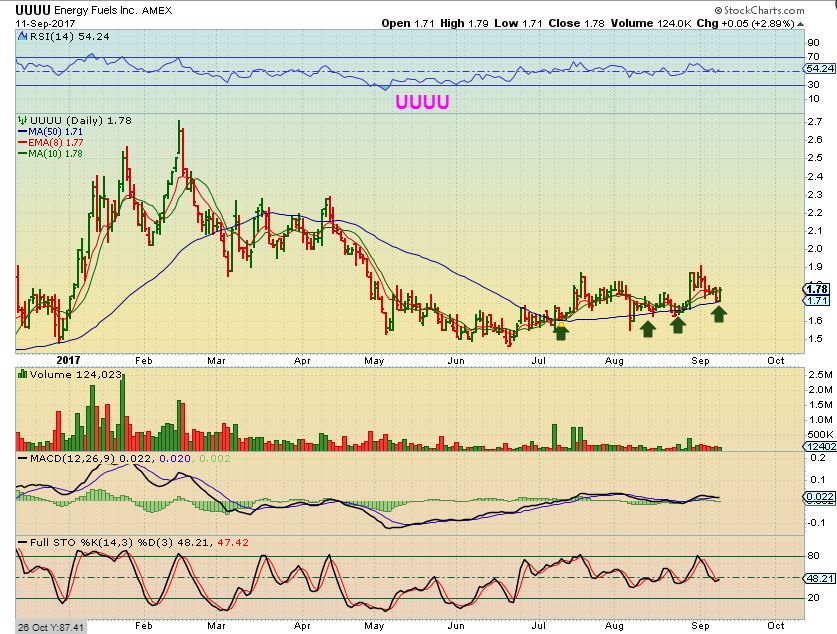
Task: Select the blue MA(50) legend line swatch
Action: coord(23,131)
